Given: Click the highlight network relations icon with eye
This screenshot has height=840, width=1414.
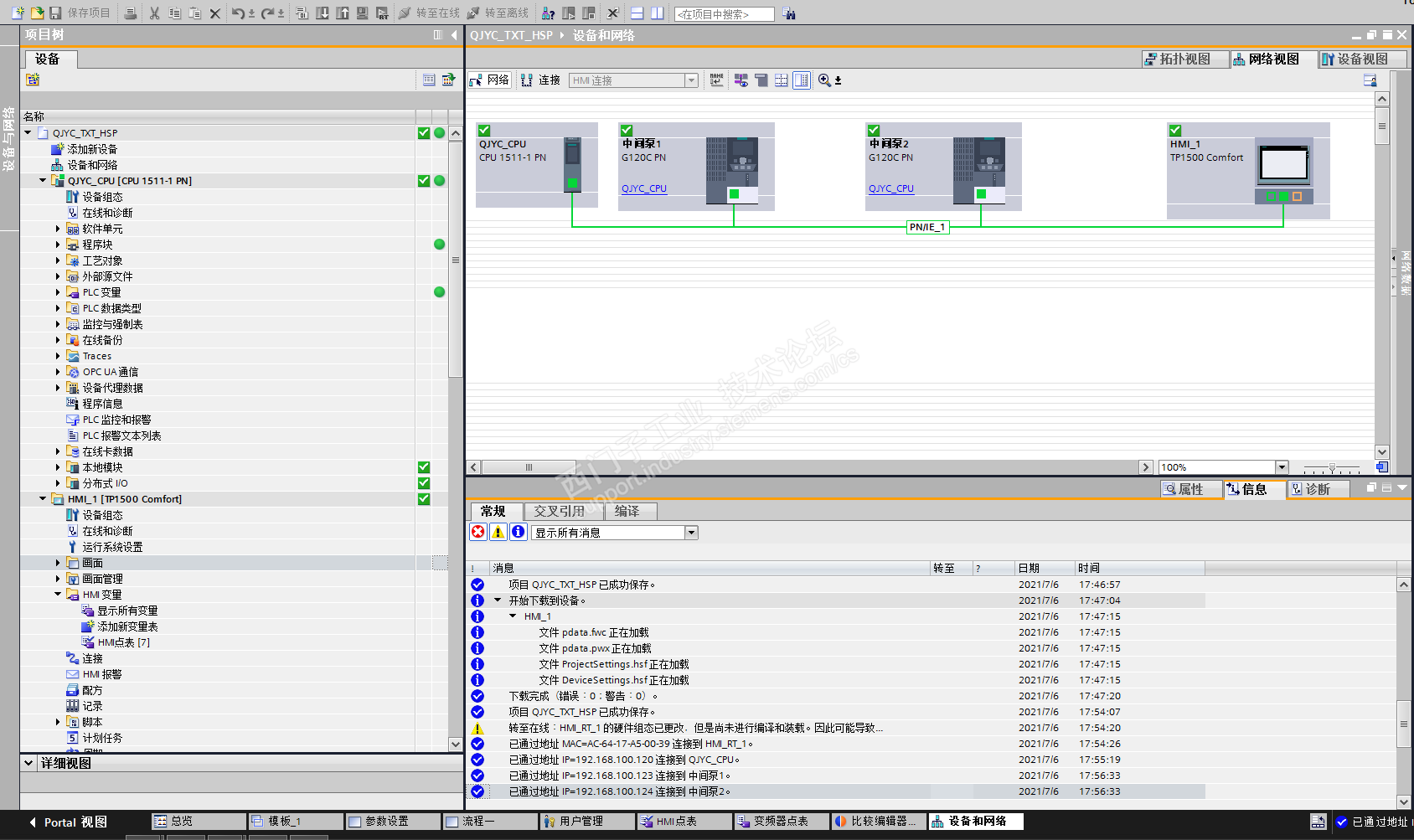Looking at the screenshot, I should point(741,80).
